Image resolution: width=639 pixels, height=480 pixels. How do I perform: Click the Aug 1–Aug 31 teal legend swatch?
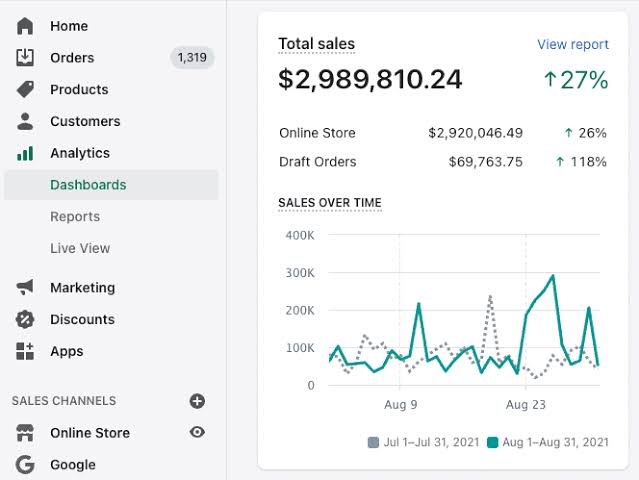493,443
